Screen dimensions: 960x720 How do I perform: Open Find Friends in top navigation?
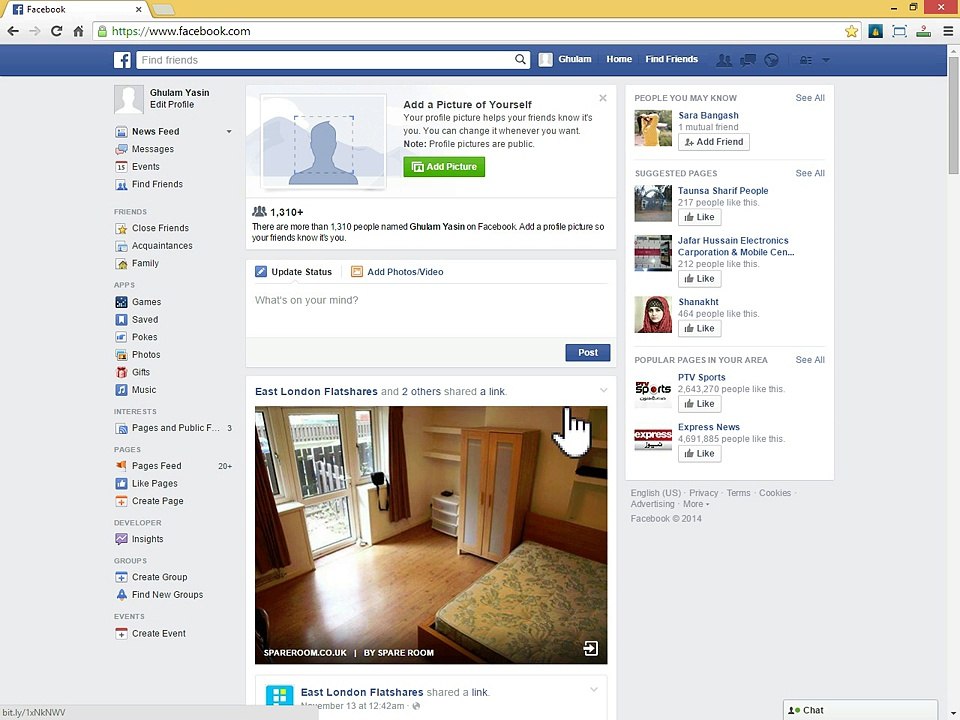672,59
